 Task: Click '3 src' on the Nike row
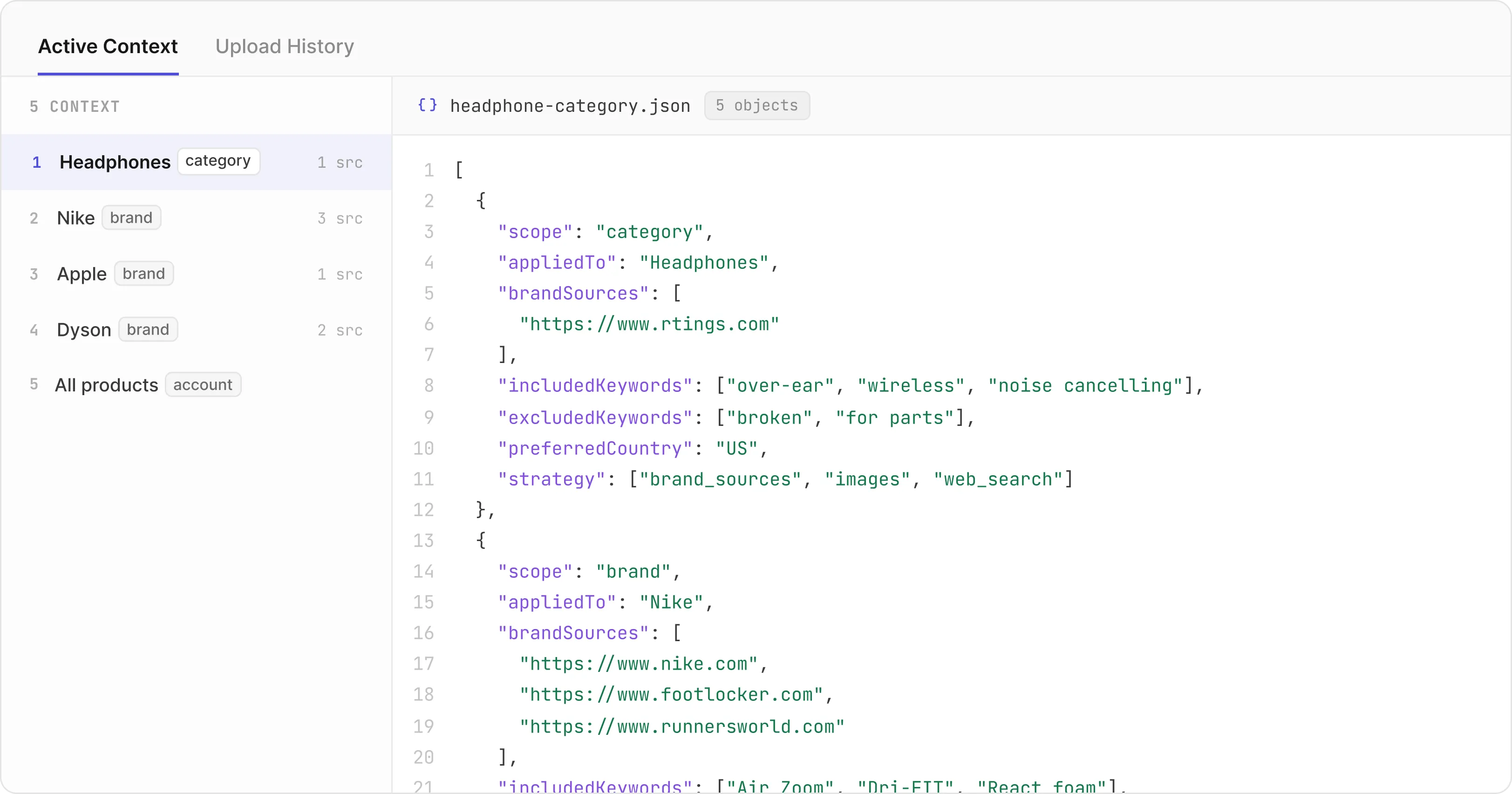pyautogui.click(x=340, y=219)
